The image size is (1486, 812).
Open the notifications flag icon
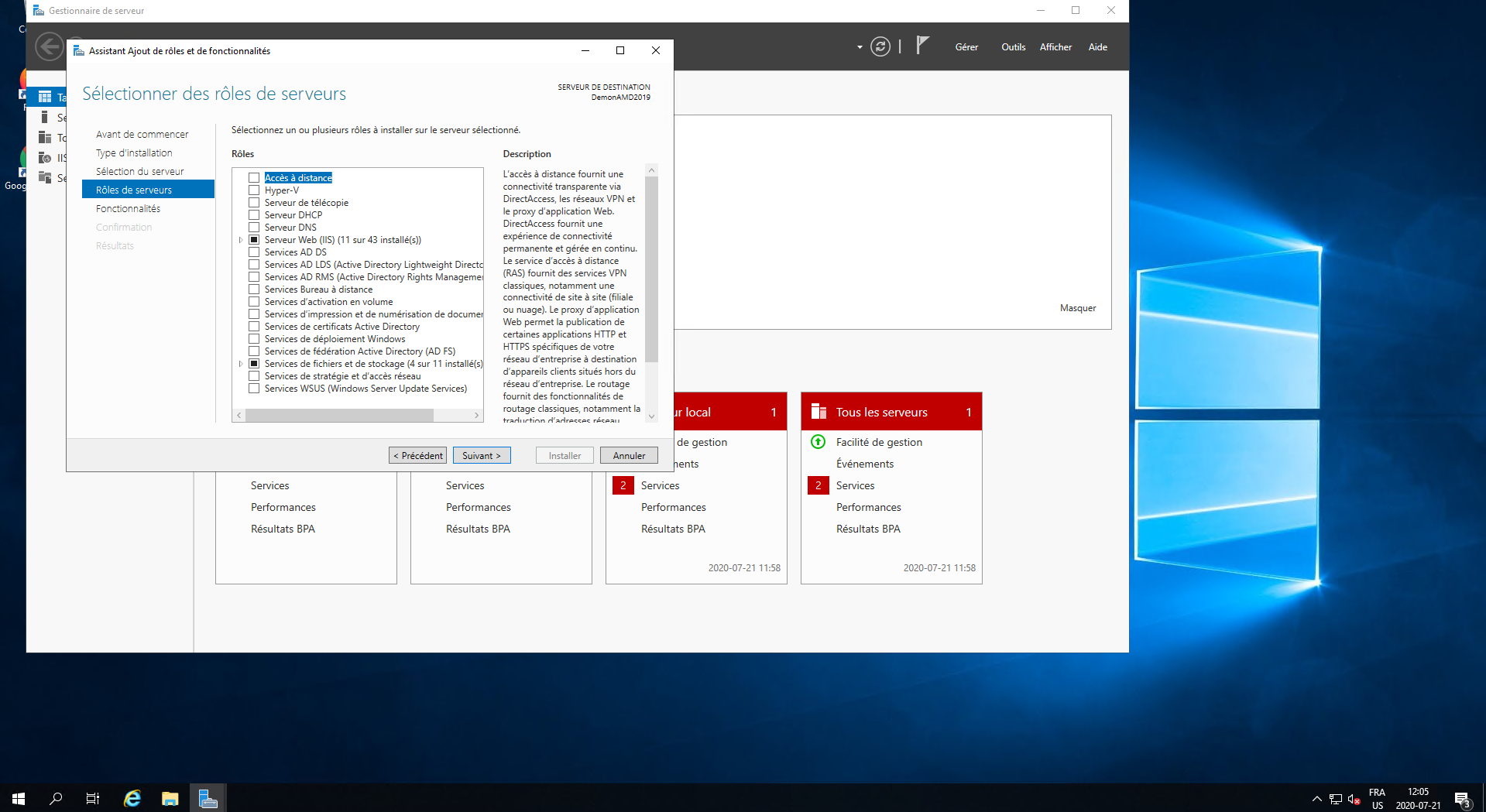coord(921,46)
